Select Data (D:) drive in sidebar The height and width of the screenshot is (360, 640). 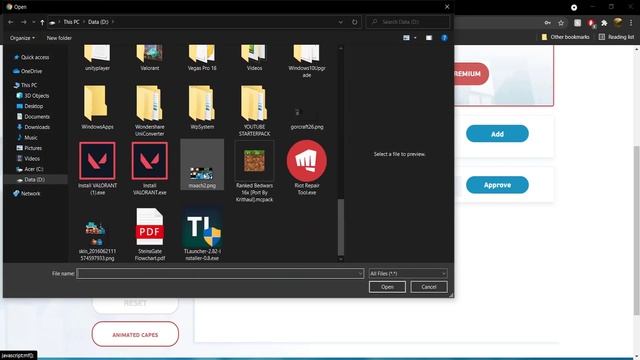pos(35,180)
